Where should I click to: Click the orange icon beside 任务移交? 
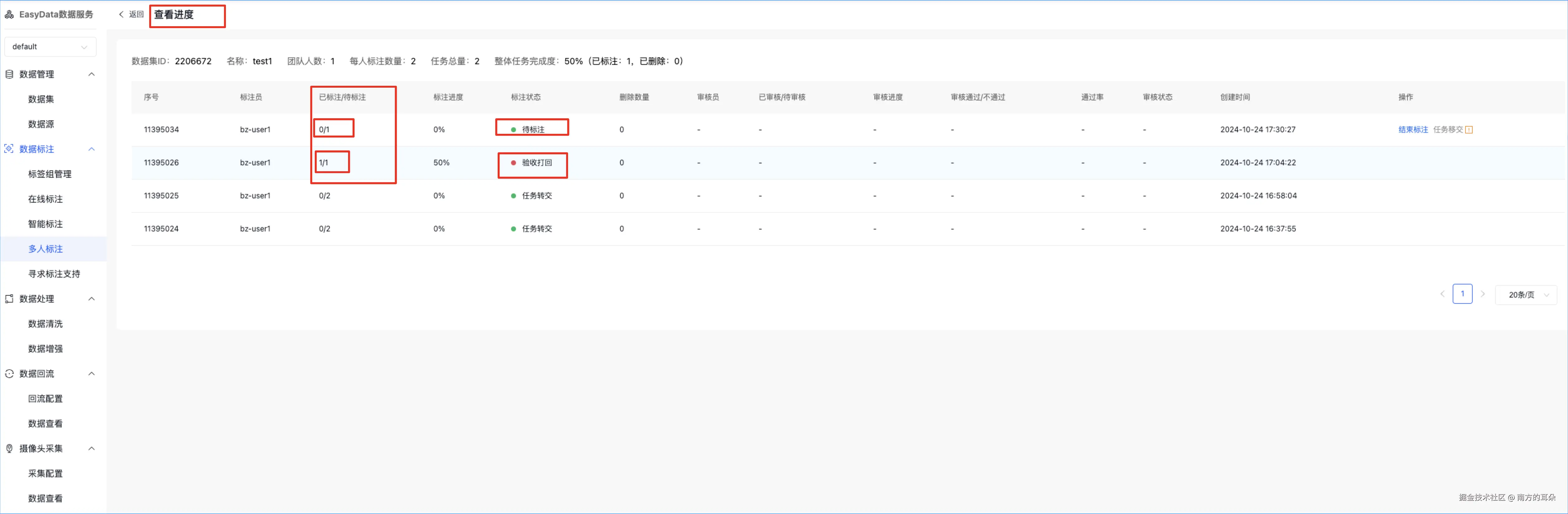(1469, 130)
